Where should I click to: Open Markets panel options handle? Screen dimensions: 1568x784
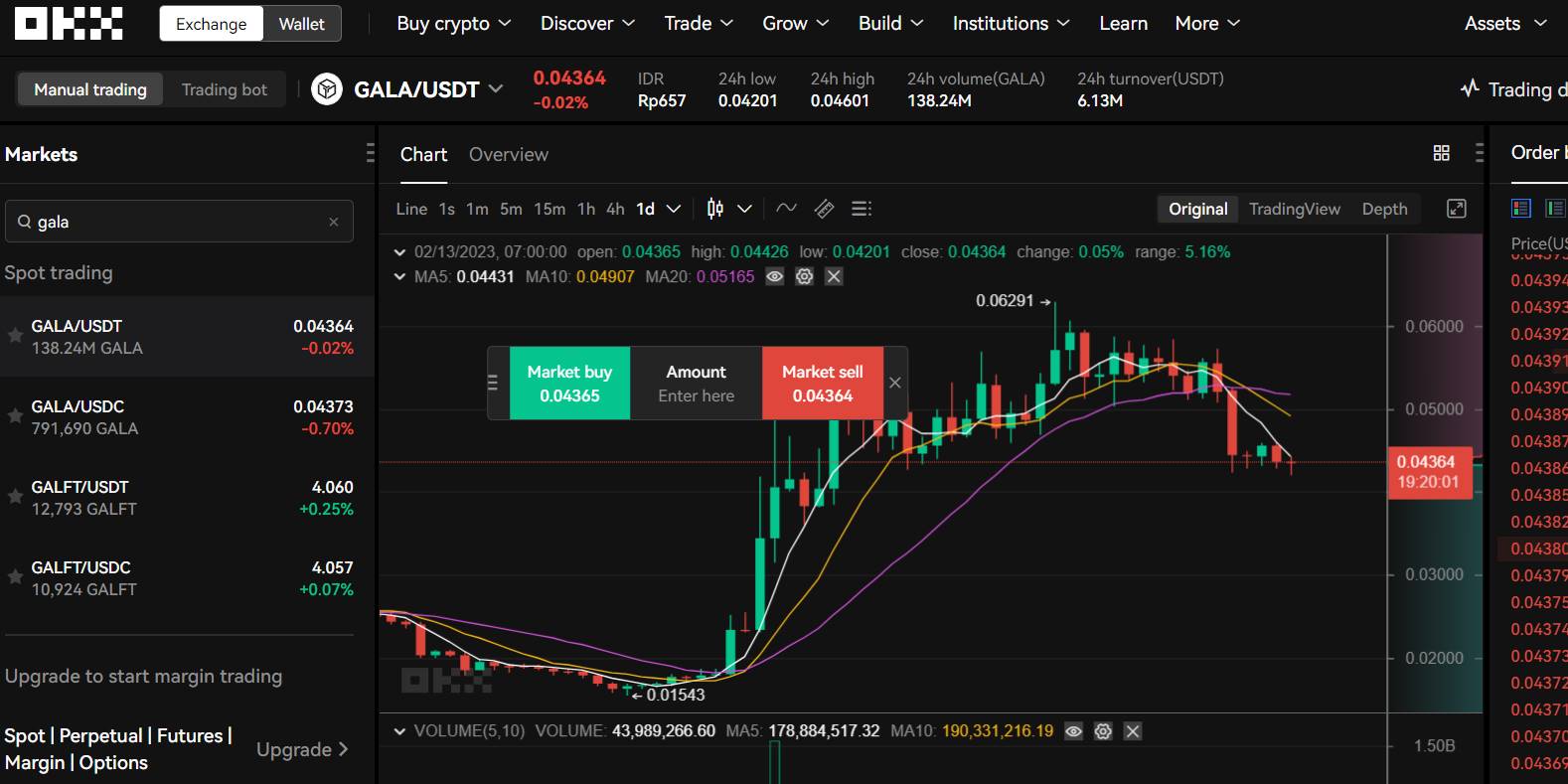click(370, 153)
